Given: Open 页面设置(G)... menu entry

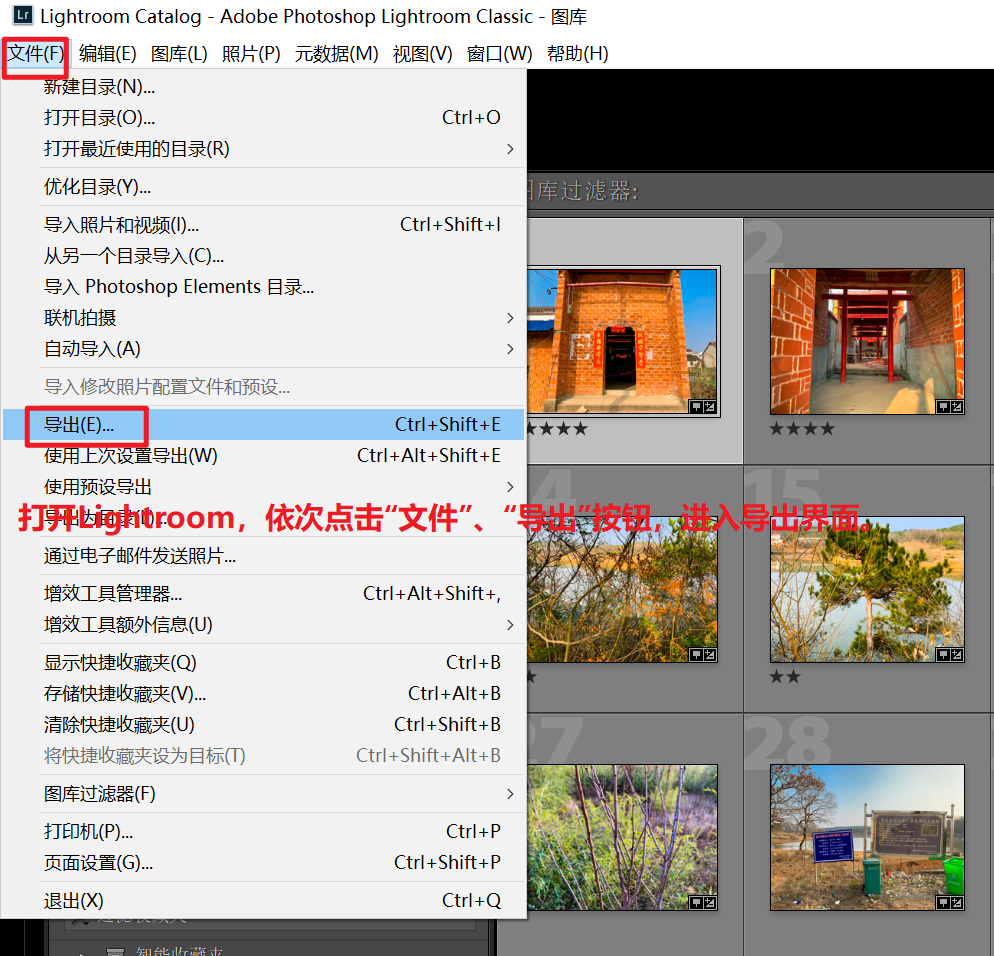Looking at the screenshot, I should click(263, 863).
